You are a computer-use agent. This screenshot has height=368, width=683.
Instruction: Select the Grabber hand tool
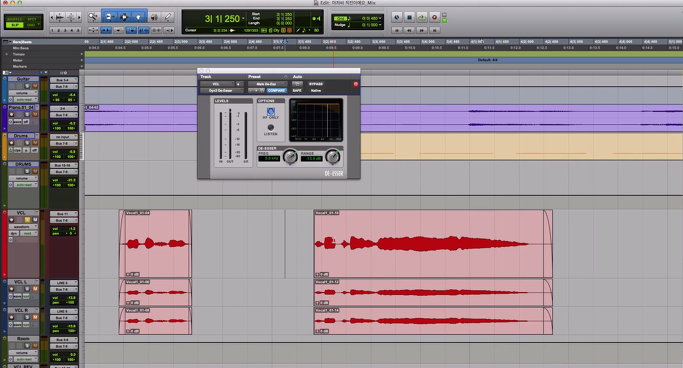139,17
